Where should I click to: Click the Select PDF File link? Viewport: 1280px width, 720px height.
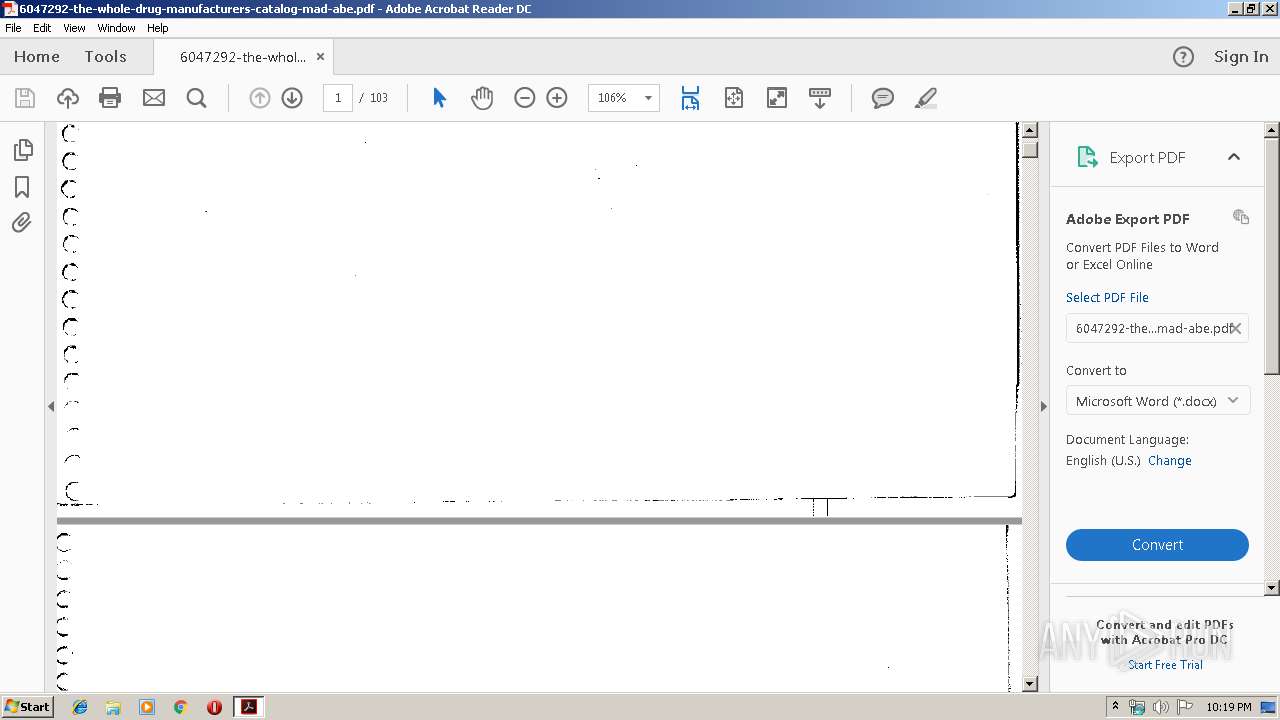pyautogui.click(x=1107, y=298)
